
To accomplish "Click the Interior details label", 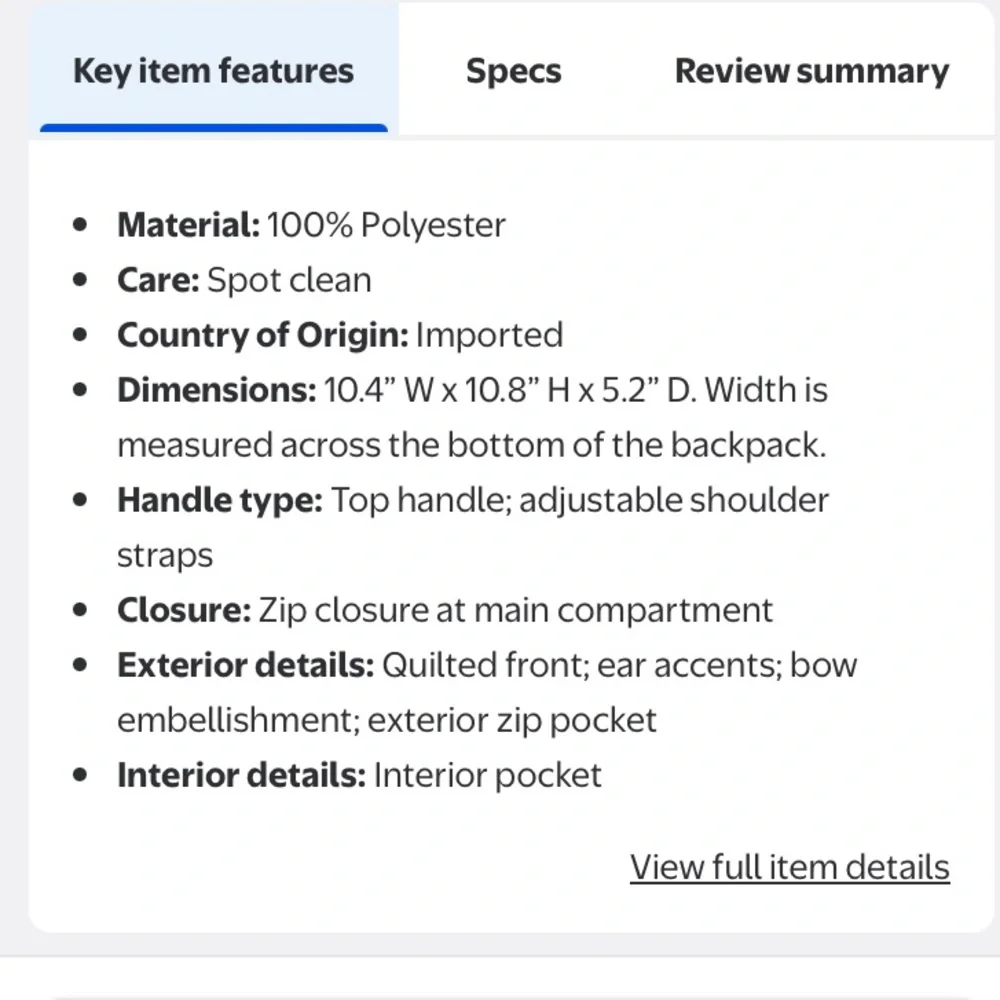I will [241, 775].
